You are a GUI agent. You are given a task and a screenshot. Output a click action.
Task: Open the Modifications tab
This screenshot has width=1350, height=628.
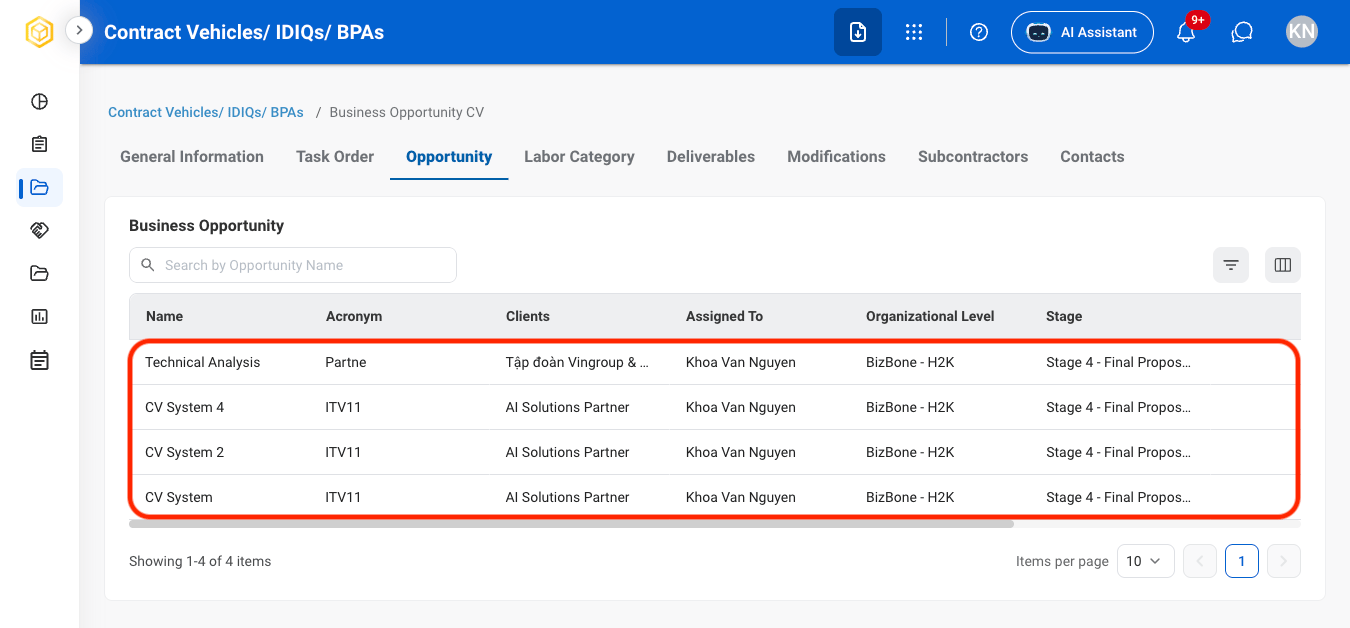(x=837, y=156)
